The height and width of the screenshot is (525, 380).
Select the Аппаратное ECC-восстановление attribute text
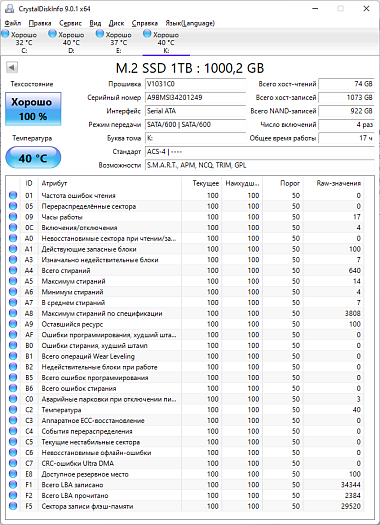93,421
